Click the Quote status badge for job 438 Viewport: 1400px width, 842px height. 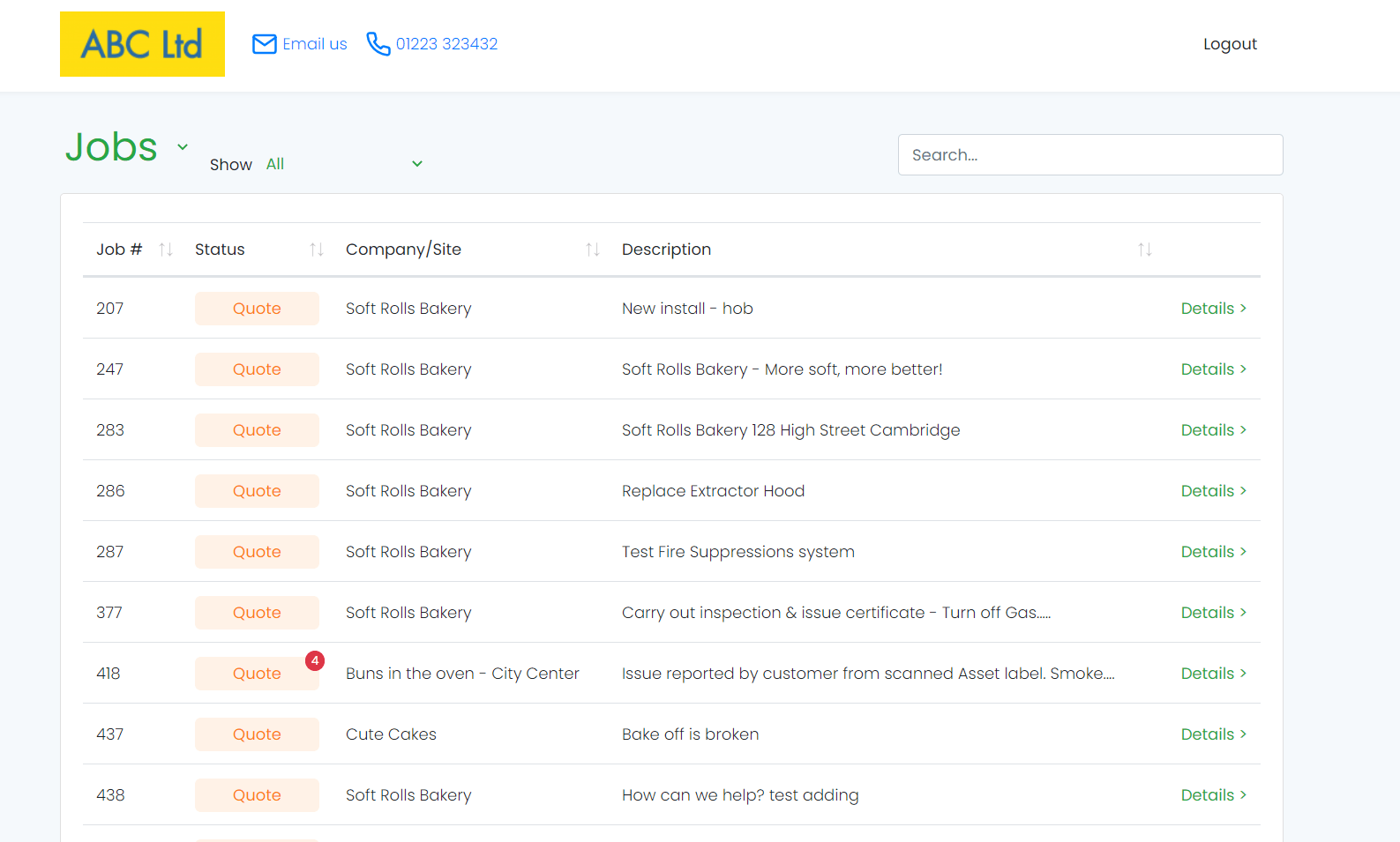257,795
